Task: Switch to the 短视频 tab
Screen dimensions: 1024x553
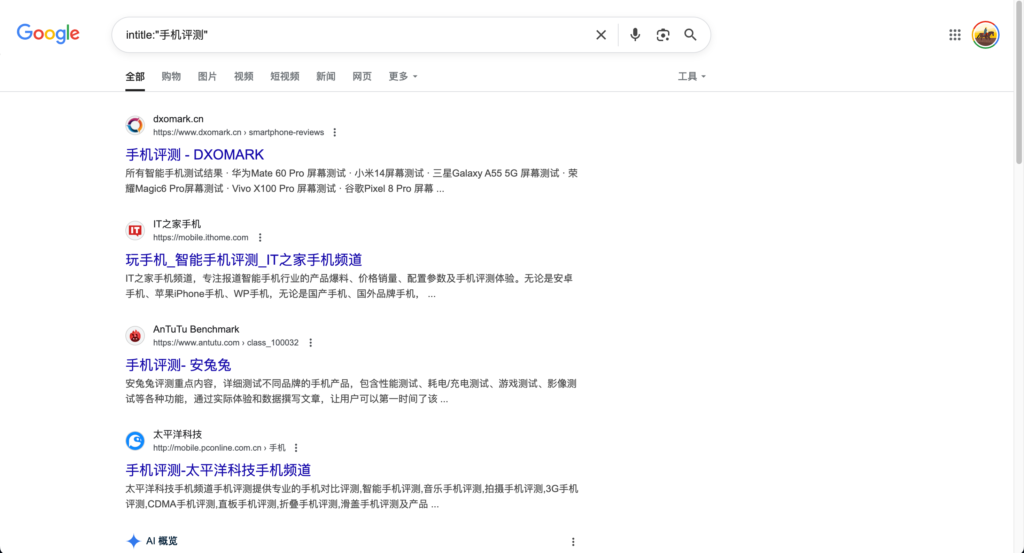Action: (285, 76)
